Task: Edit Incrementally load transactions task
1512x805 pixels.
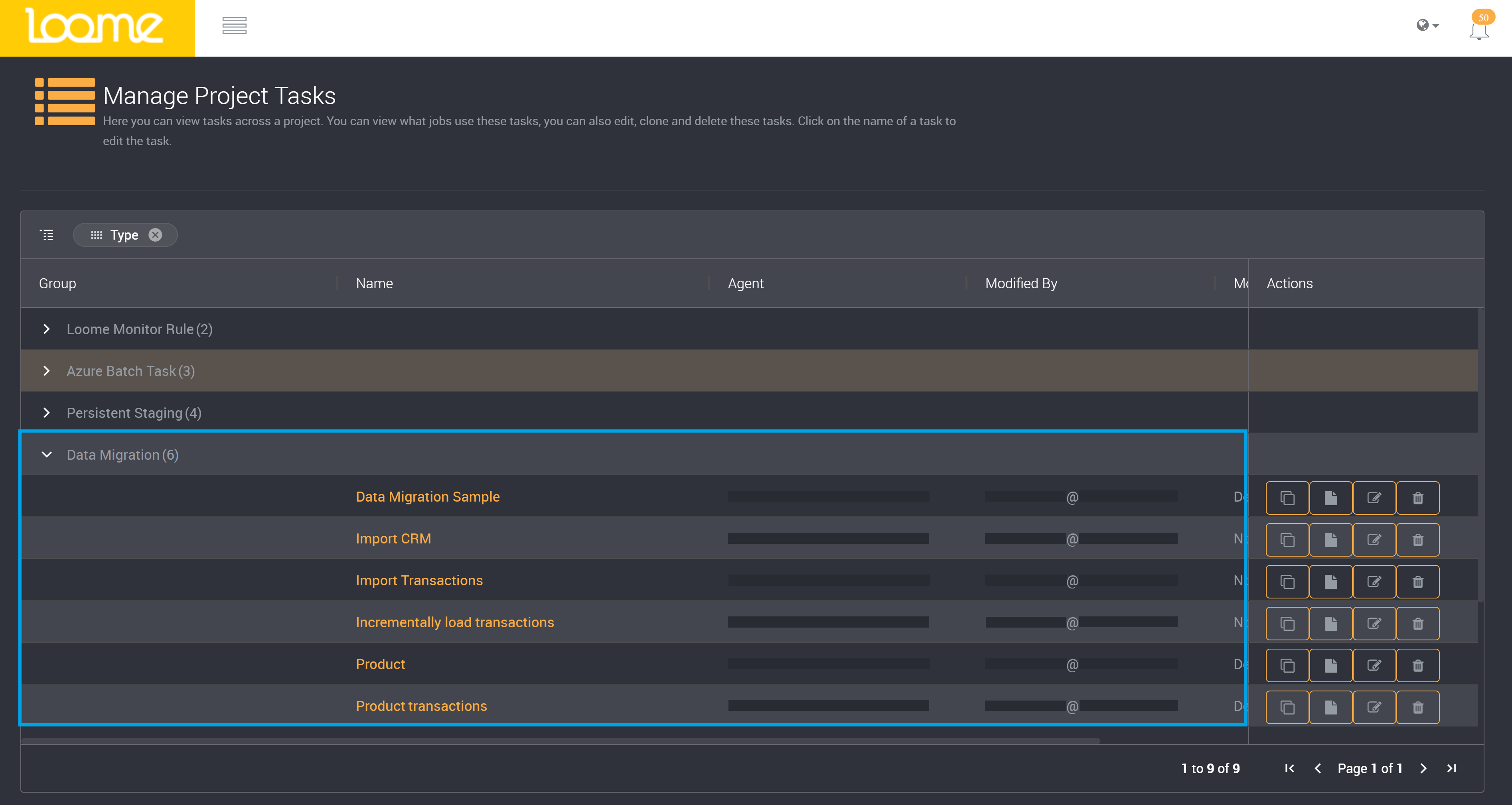Action: (x=1374, y=623)
